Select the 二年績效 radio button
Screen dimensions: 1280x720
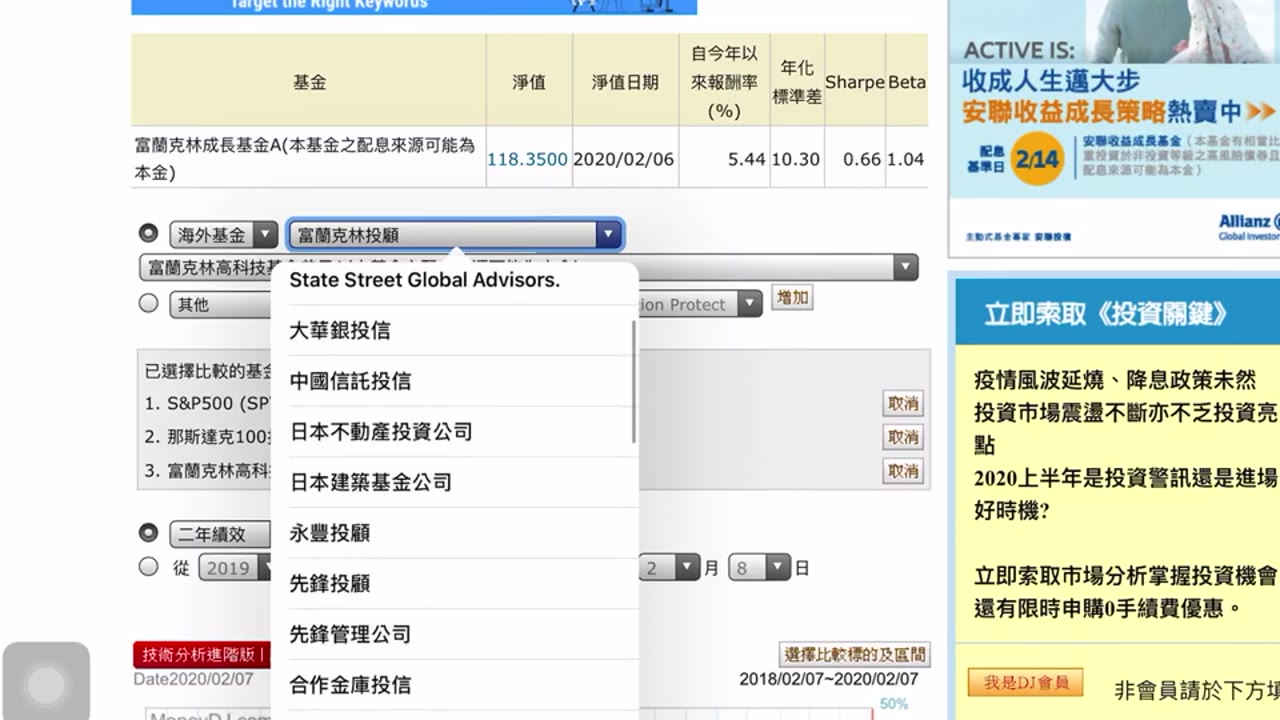149,533
